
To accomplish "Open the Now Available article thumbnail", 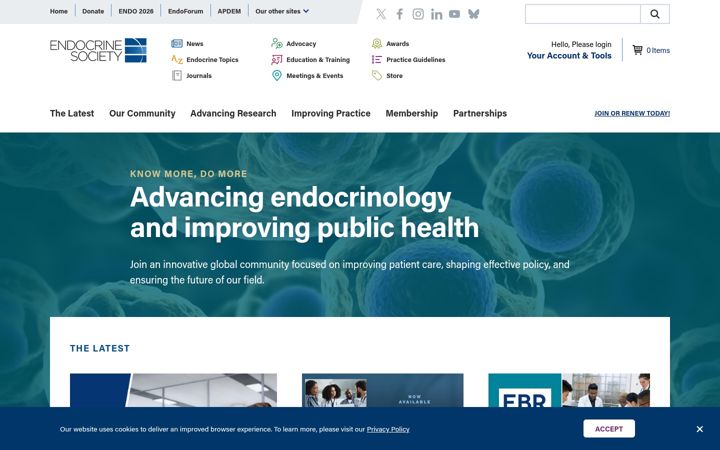I will point(382,390).
